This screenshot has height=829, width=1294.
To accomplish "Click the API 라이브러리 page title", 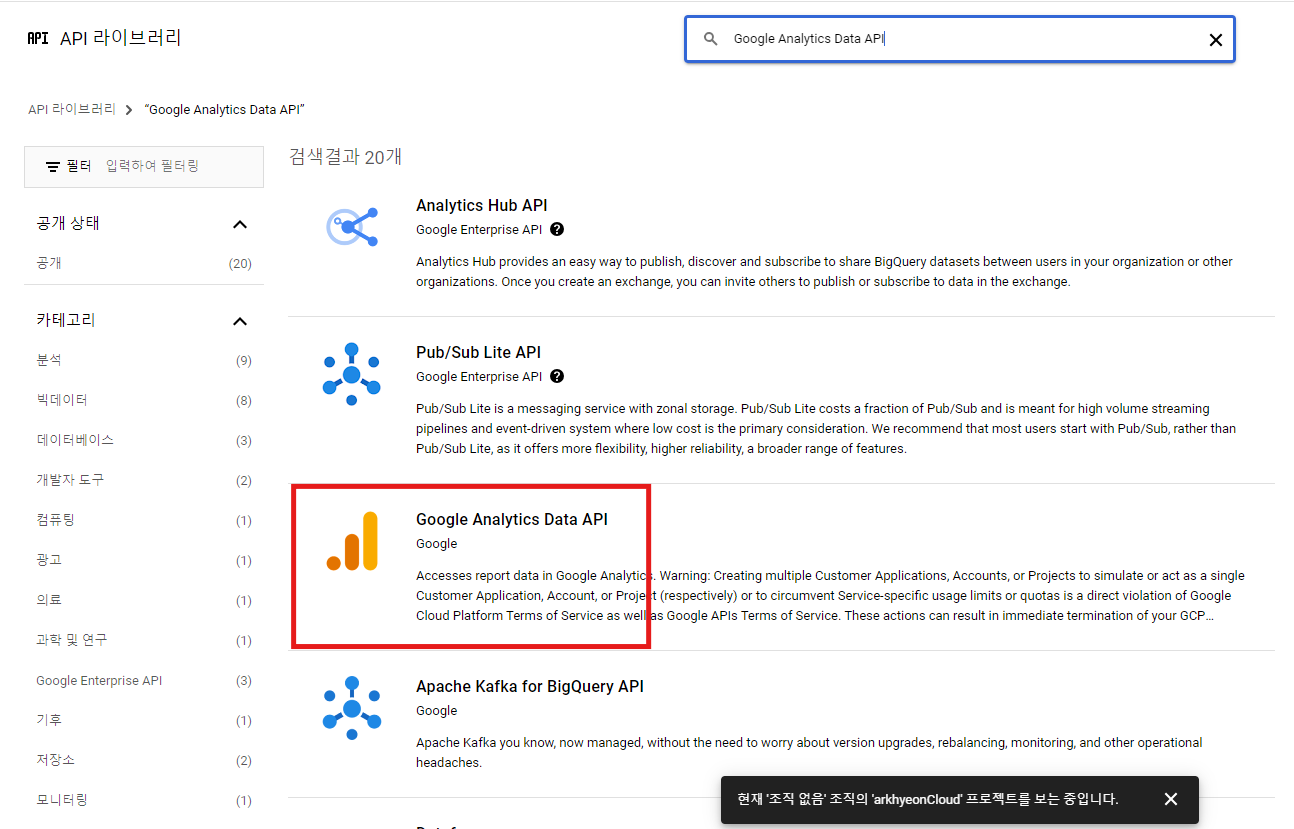I will coord(121,39).
